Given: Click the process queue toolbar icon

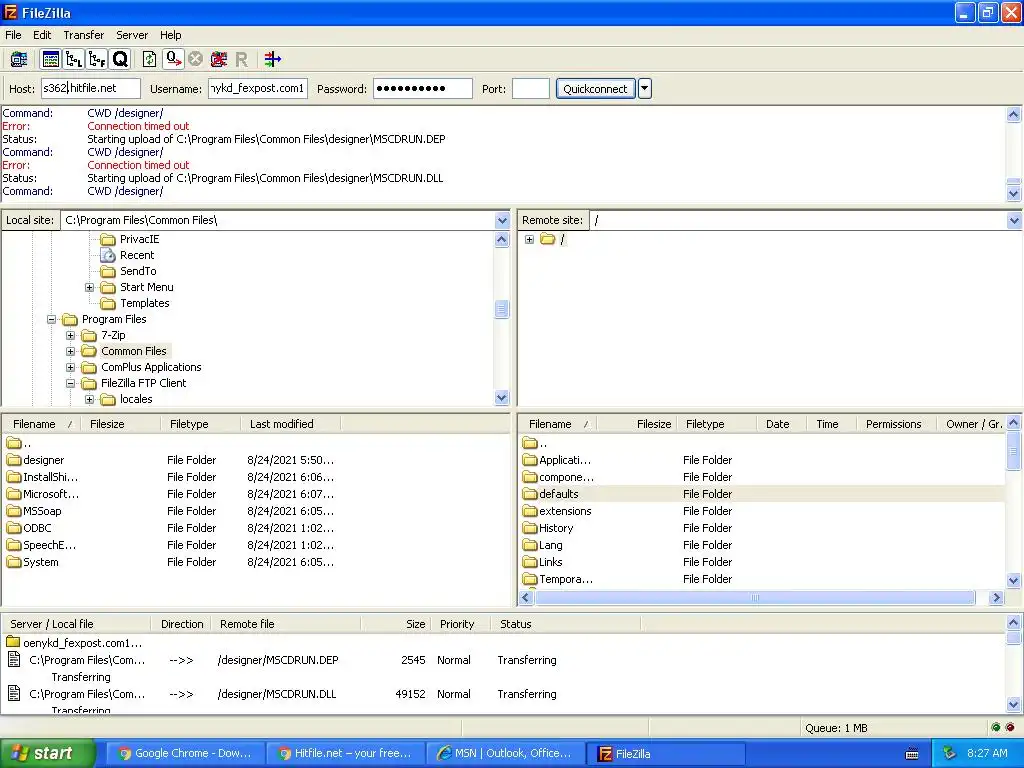Looking at the screenshot, I should click(x=173, y=59).
